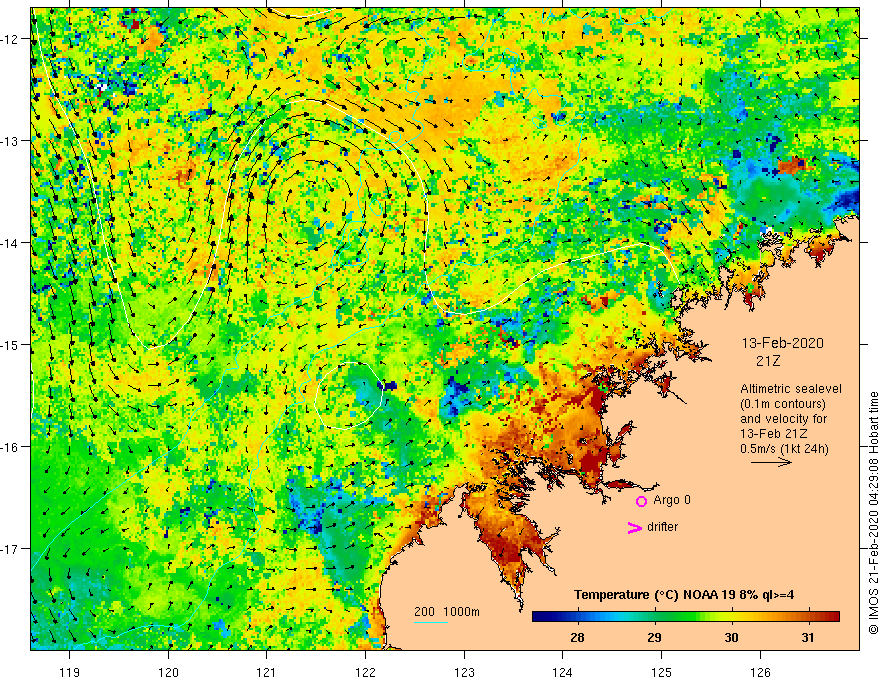Click the colorbar value 29
Image resolution: width=880 pixels, height=680 pixels.
(x=654, y=637)
